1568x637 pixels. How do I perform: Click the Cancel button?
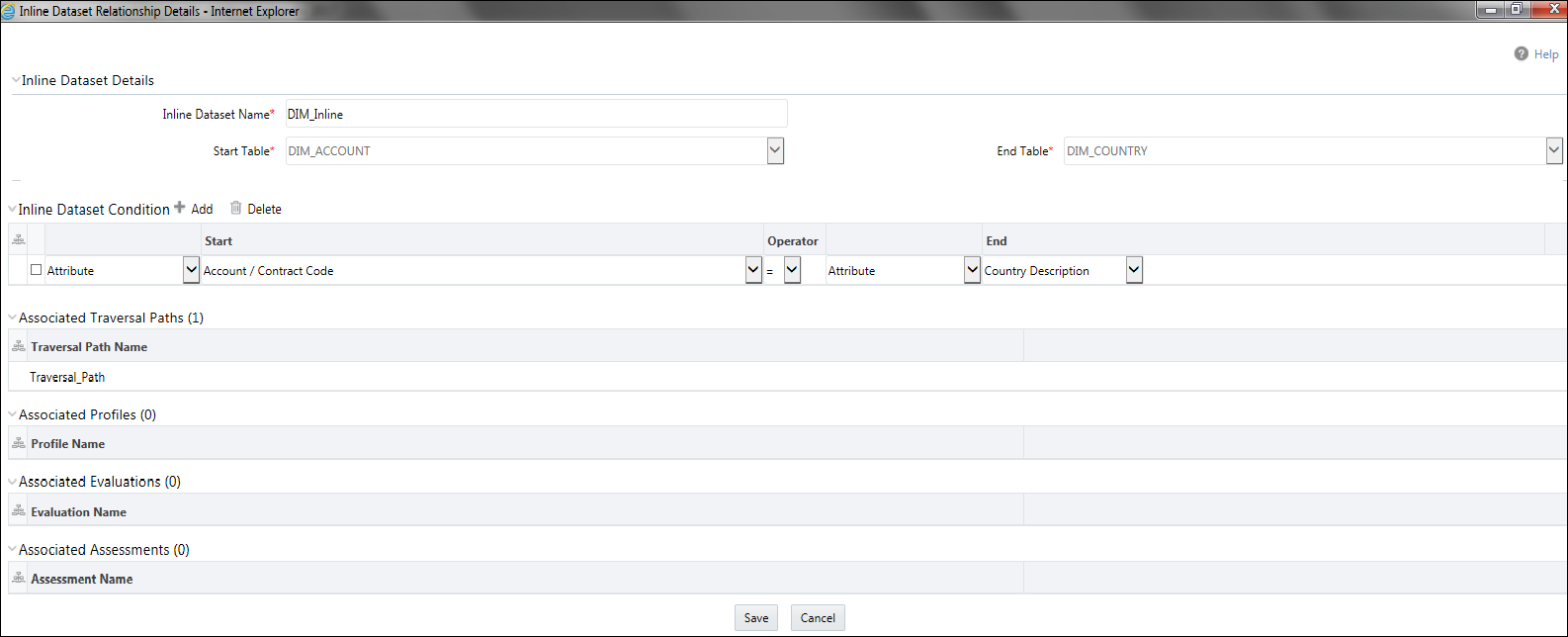click(818, 617)
